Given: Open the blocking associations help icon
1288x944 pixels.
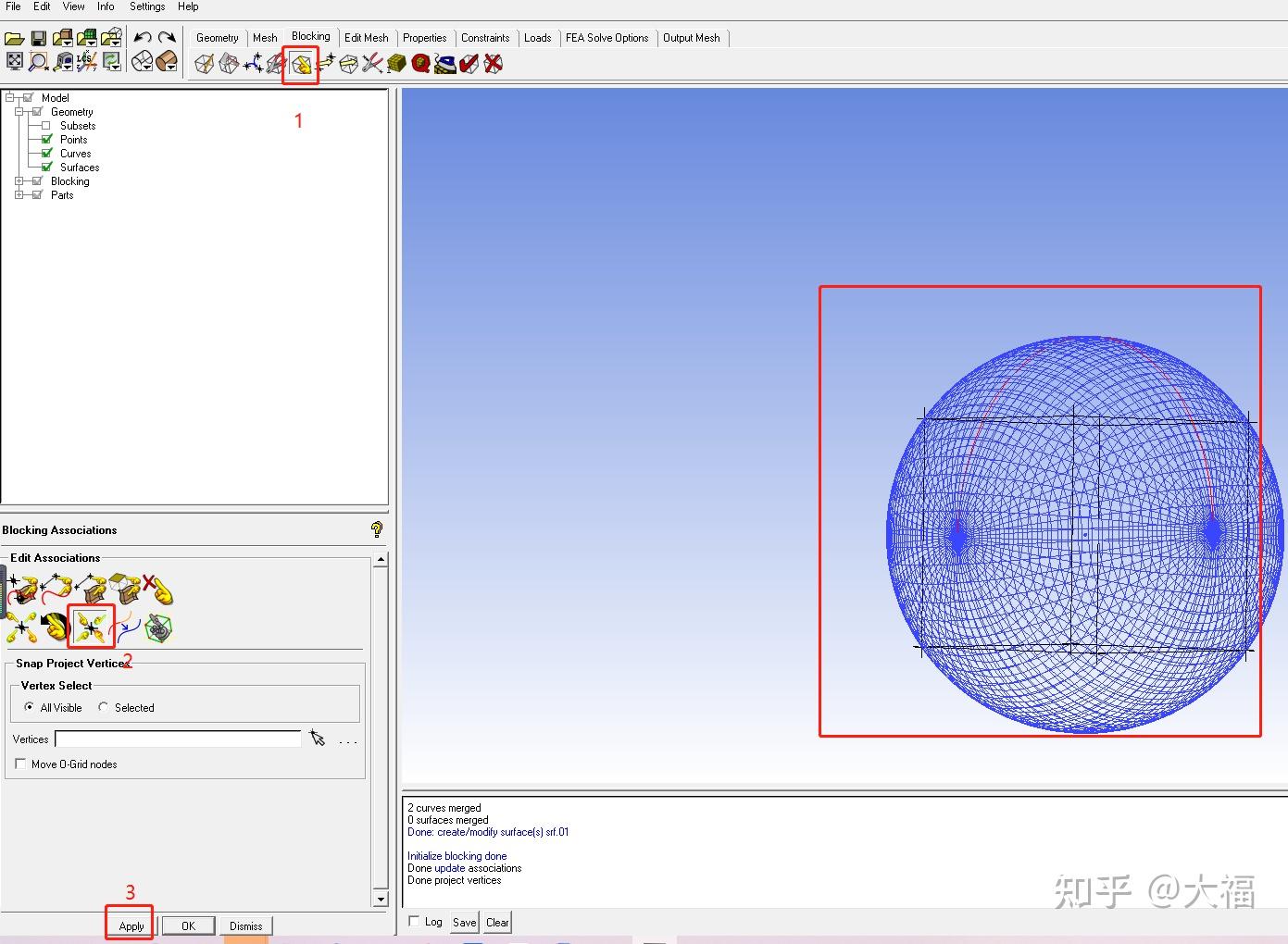Looking at the screenshot, I should pos(376,529).
